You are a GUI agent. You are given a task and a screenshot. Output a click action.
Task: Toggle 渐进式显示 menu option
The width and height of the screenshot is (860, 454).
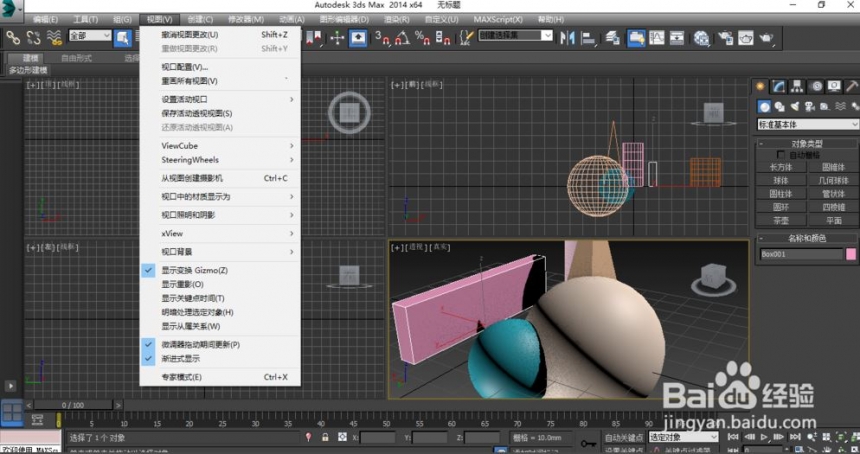(220, 359)
